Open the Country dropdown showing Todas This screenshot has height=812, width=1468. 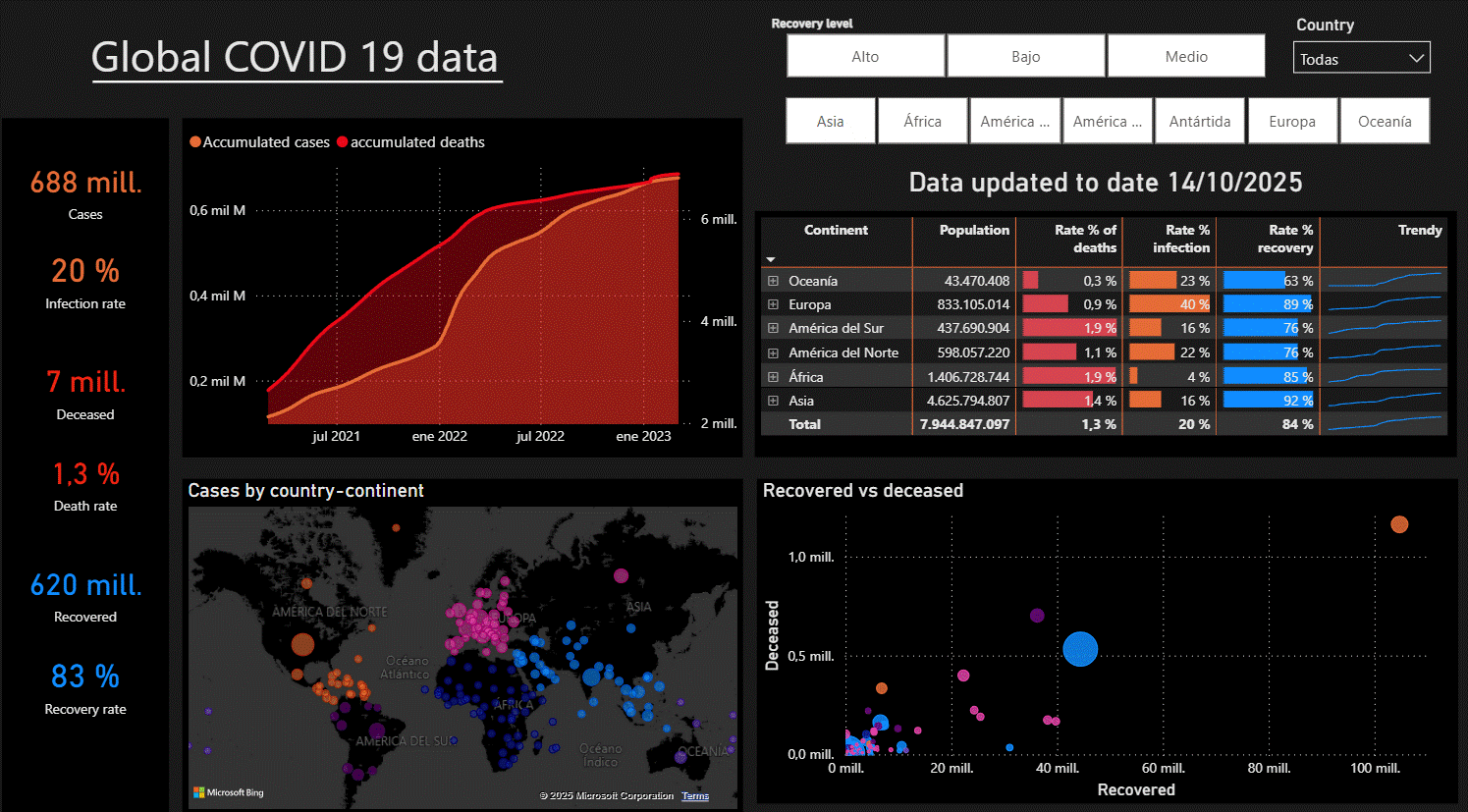point(1361,59)
